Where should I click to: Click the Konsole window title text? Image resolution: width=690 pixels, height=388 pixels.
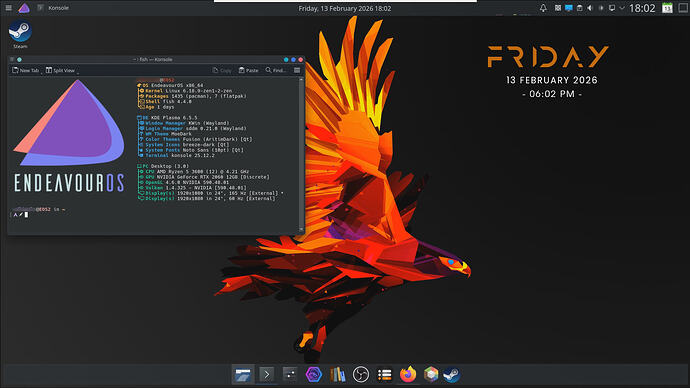pyautogui.click(x=153, y=59)
